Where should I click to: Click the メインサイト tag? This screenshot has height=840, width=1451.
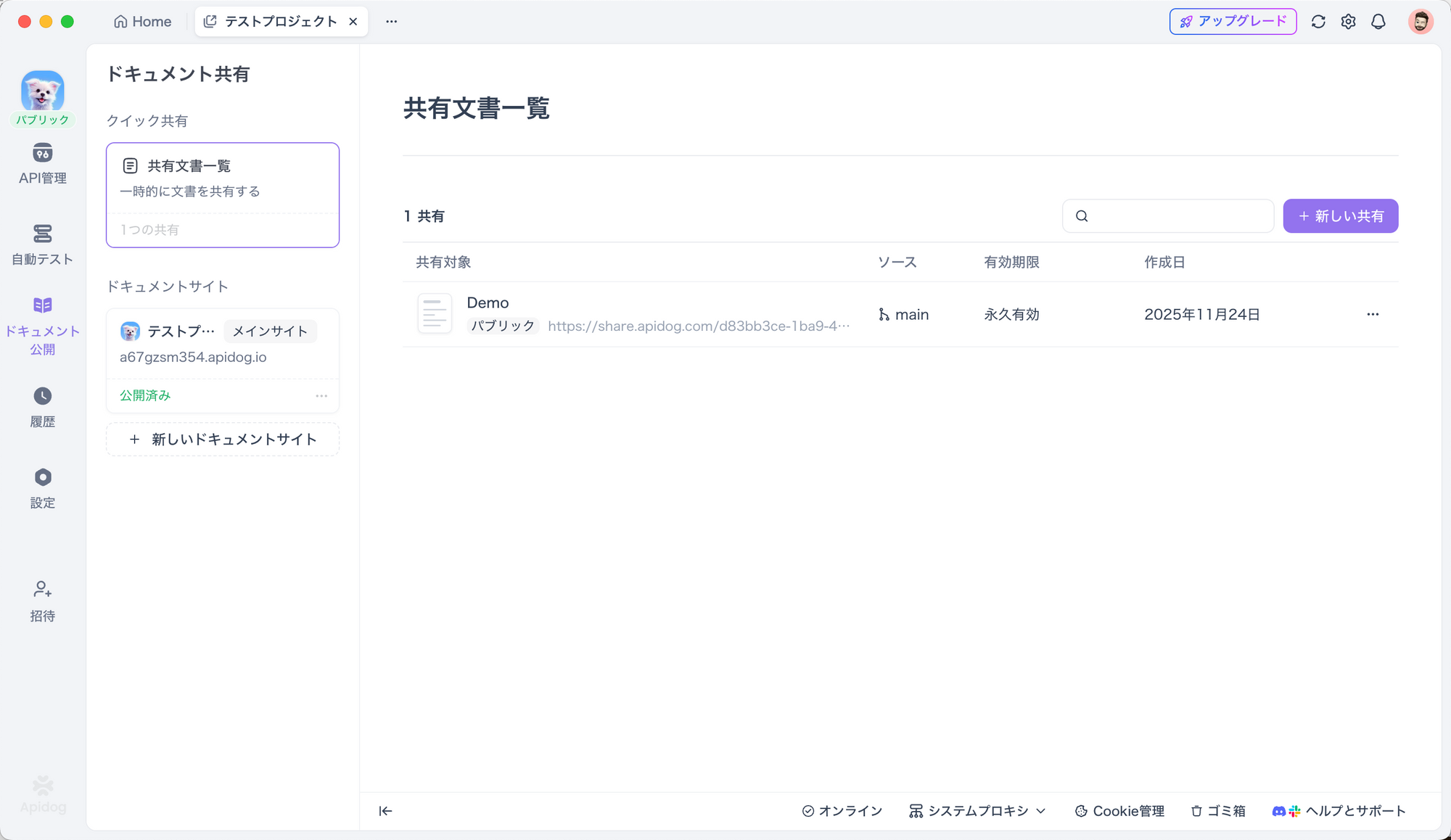270,332
